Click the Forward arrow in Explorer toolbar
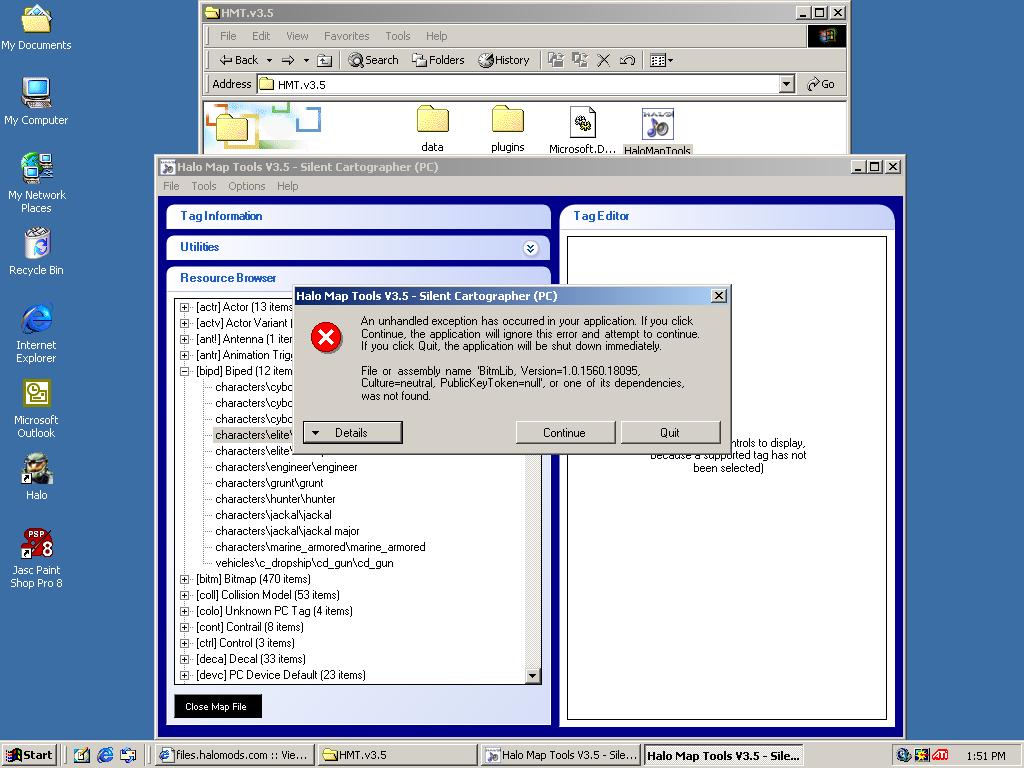Screen dimensions: 1024x768 pyautogui.click(x=288, y=60)
